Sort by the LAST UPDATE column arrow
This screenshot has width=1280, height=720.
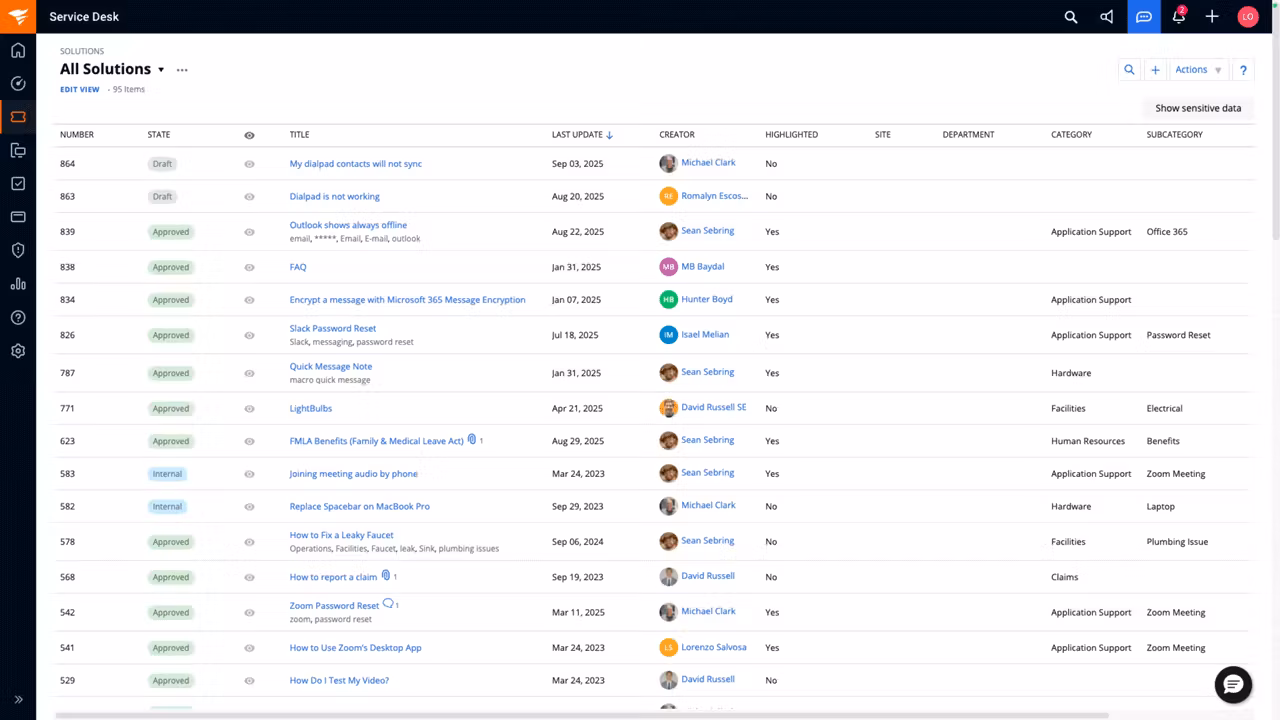[610, 134]
